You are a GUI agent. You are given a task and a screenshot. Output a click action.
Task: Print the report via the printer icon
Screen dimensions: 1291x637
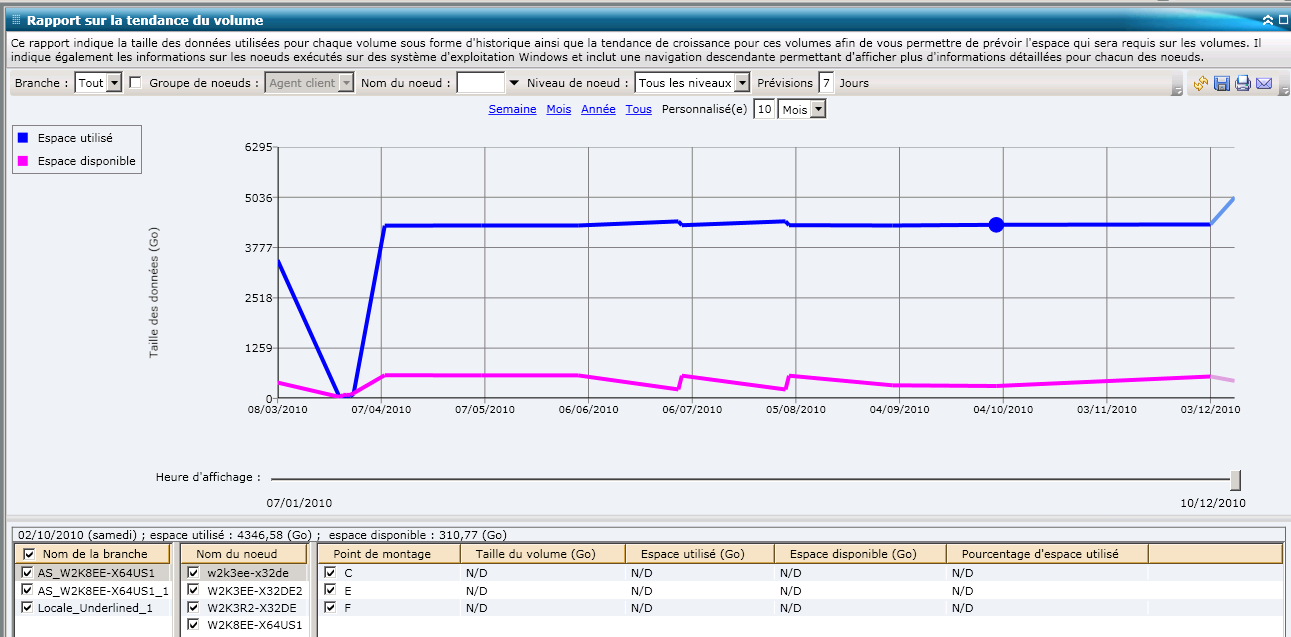click(x=1243, y=84)
